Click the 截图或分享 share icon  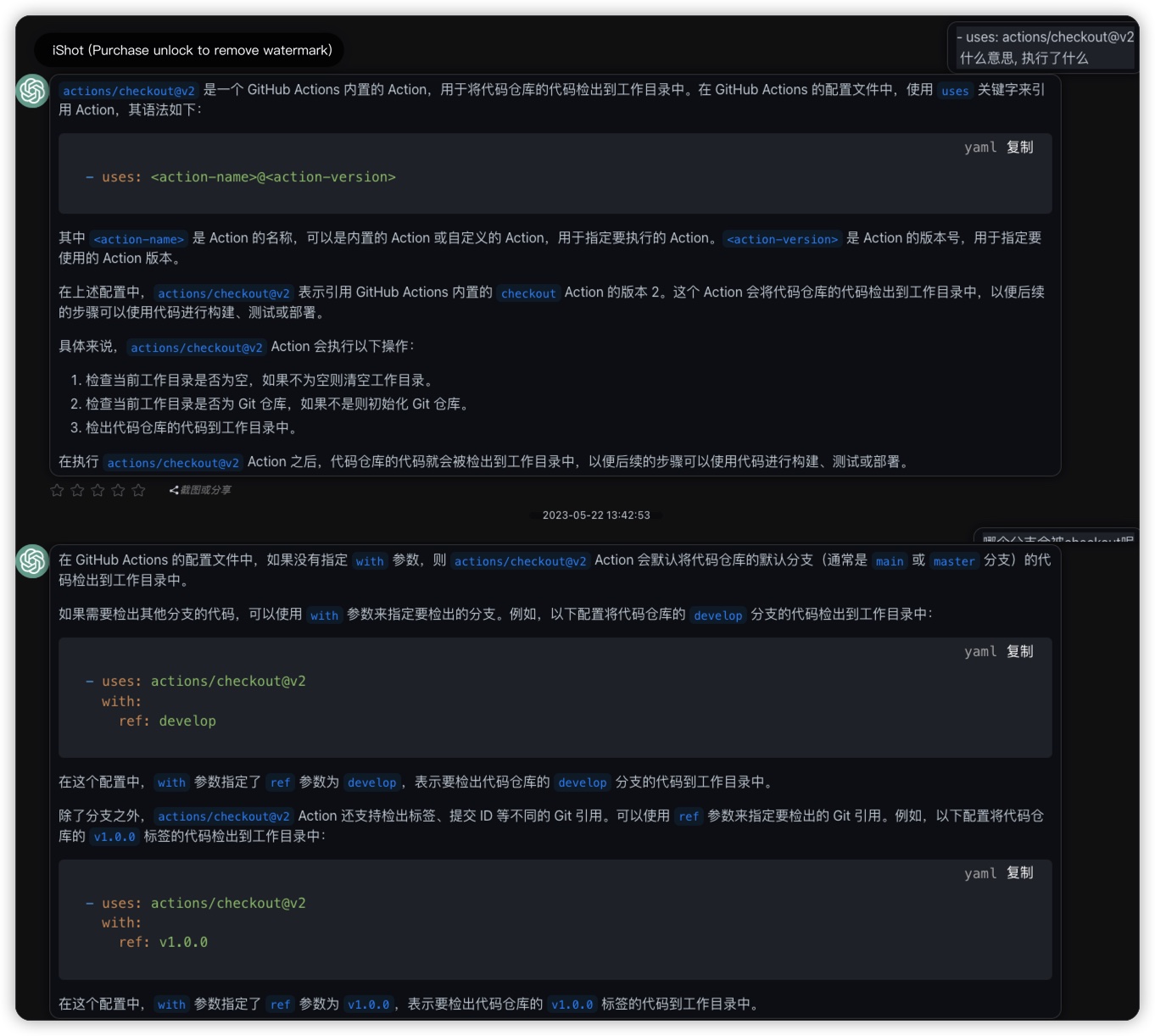(x=174, y=490)
